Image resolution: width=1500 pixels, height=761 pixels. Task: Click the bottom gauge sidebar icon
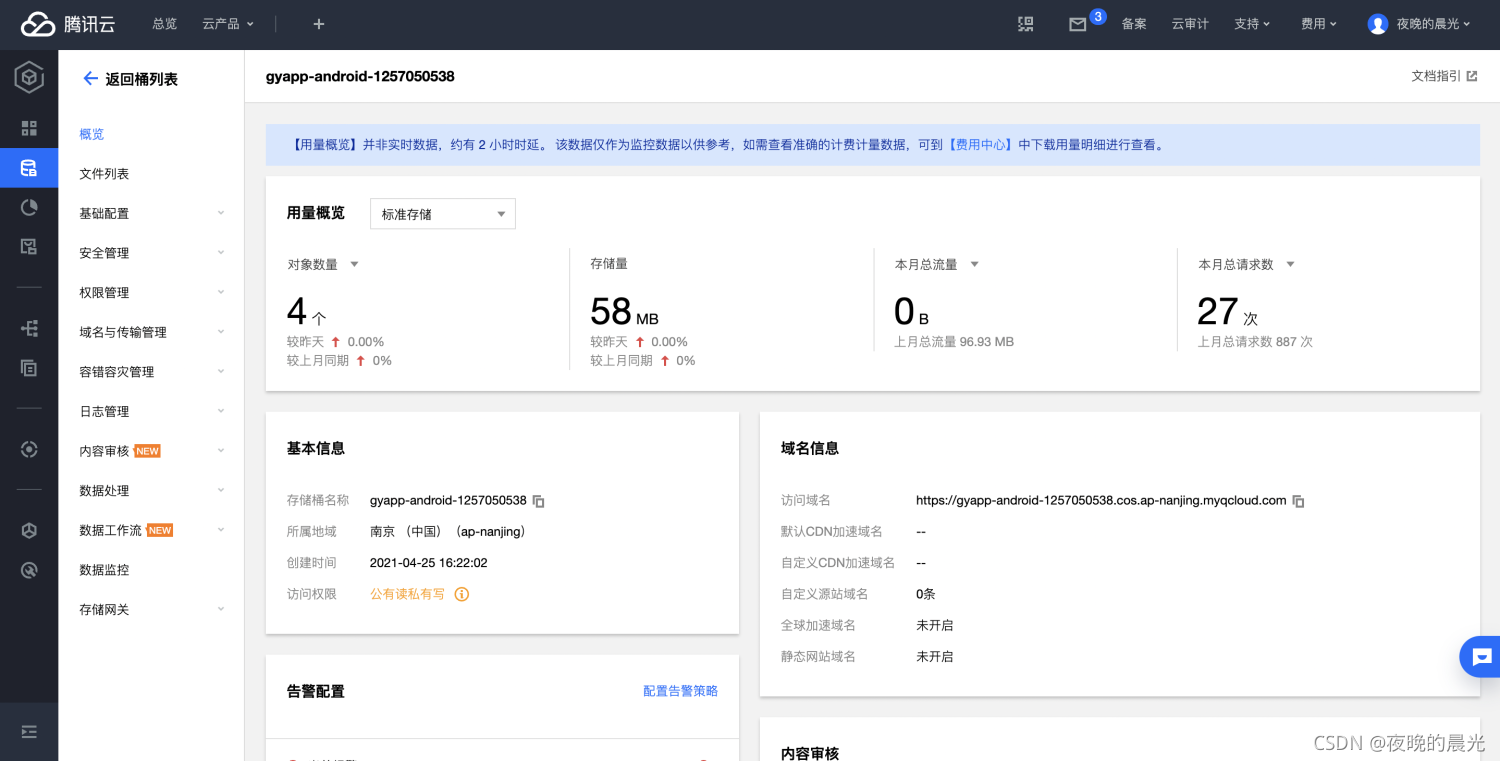pyautogui.click(x=29, y=571)
